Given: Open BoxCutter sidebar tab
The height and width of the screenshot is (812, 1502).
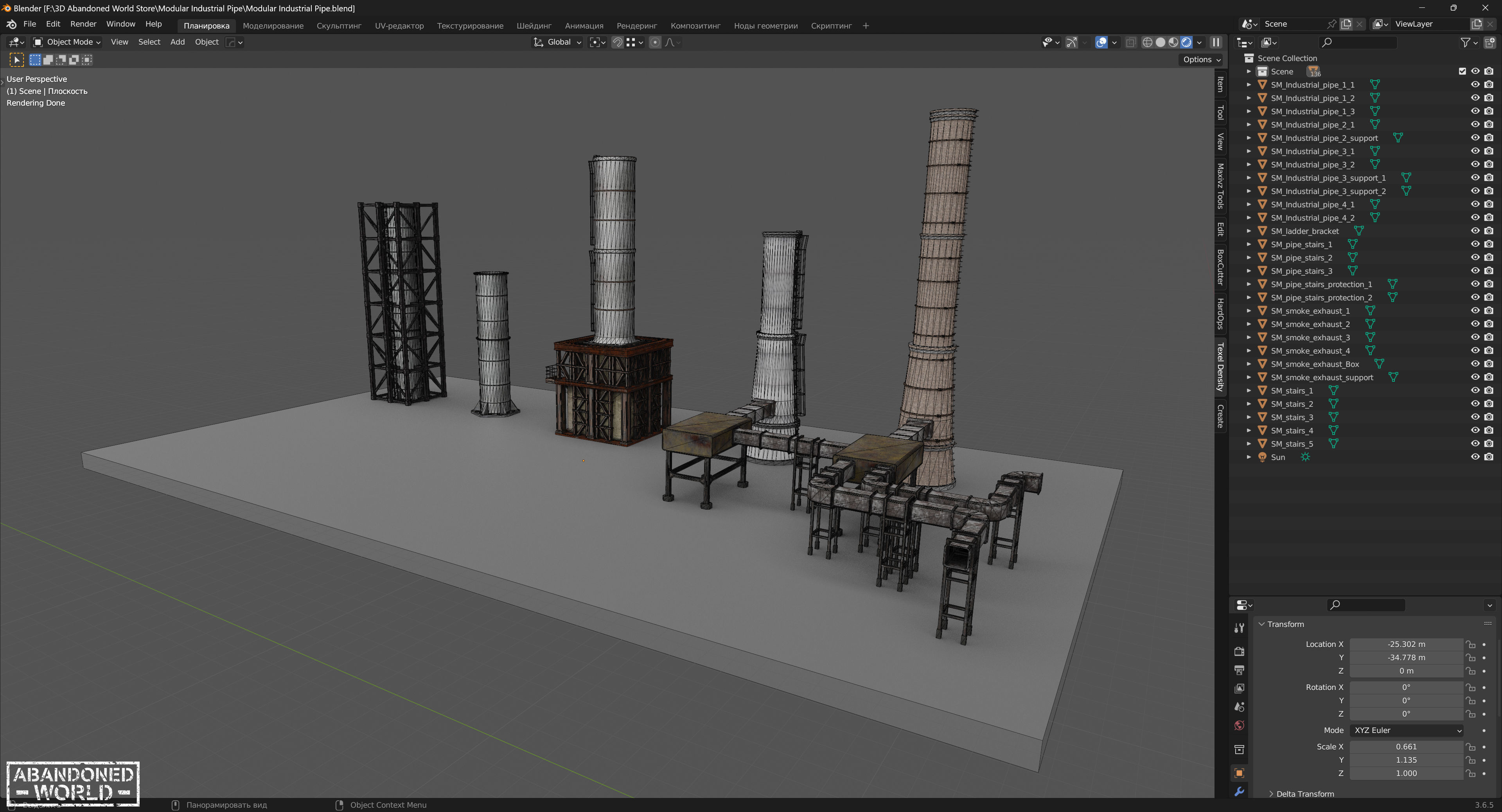Looking at the screenshot, I should [1220, 267].
